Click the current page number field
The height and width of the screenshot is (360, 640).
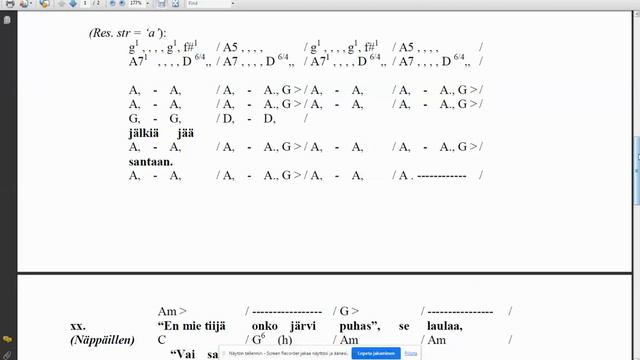click(x=85, y=3)
